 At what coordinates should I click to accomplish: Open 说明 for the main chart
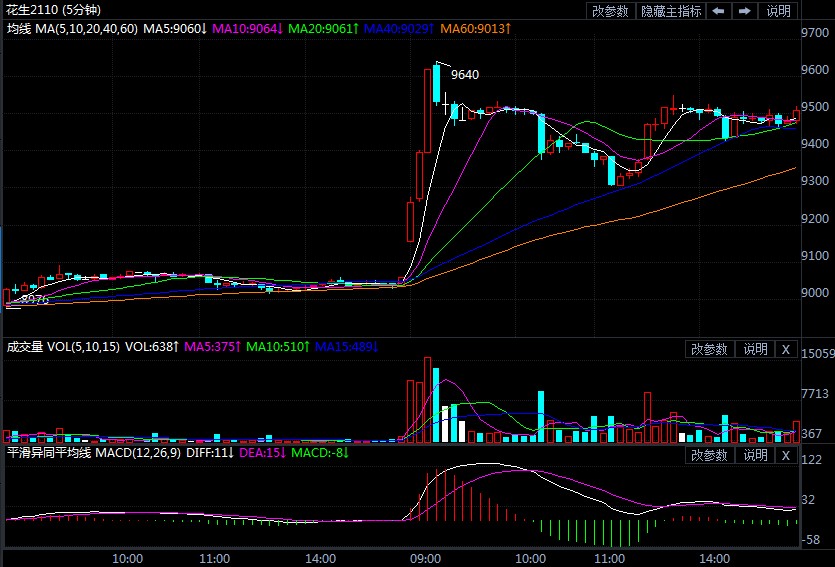click(778, 11)
